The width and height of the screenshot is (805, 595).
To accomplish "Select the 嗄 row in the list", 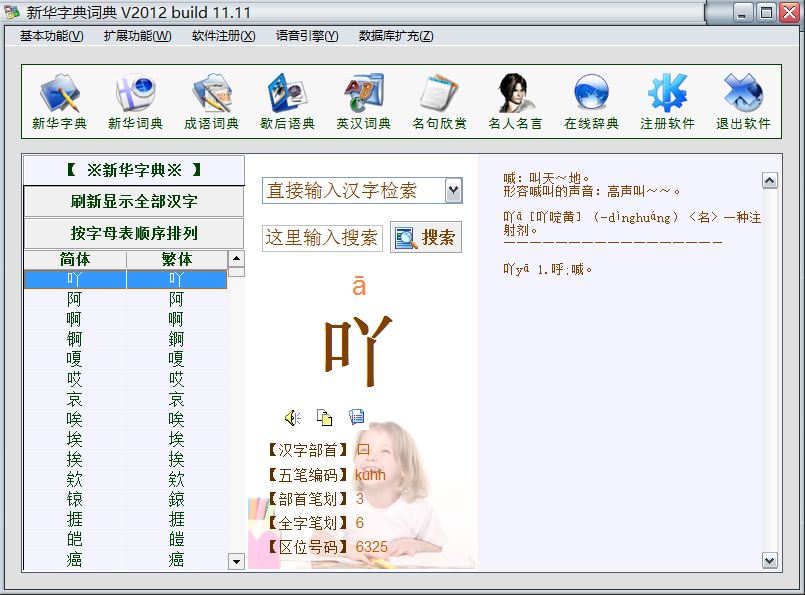I will coord(125,359).
